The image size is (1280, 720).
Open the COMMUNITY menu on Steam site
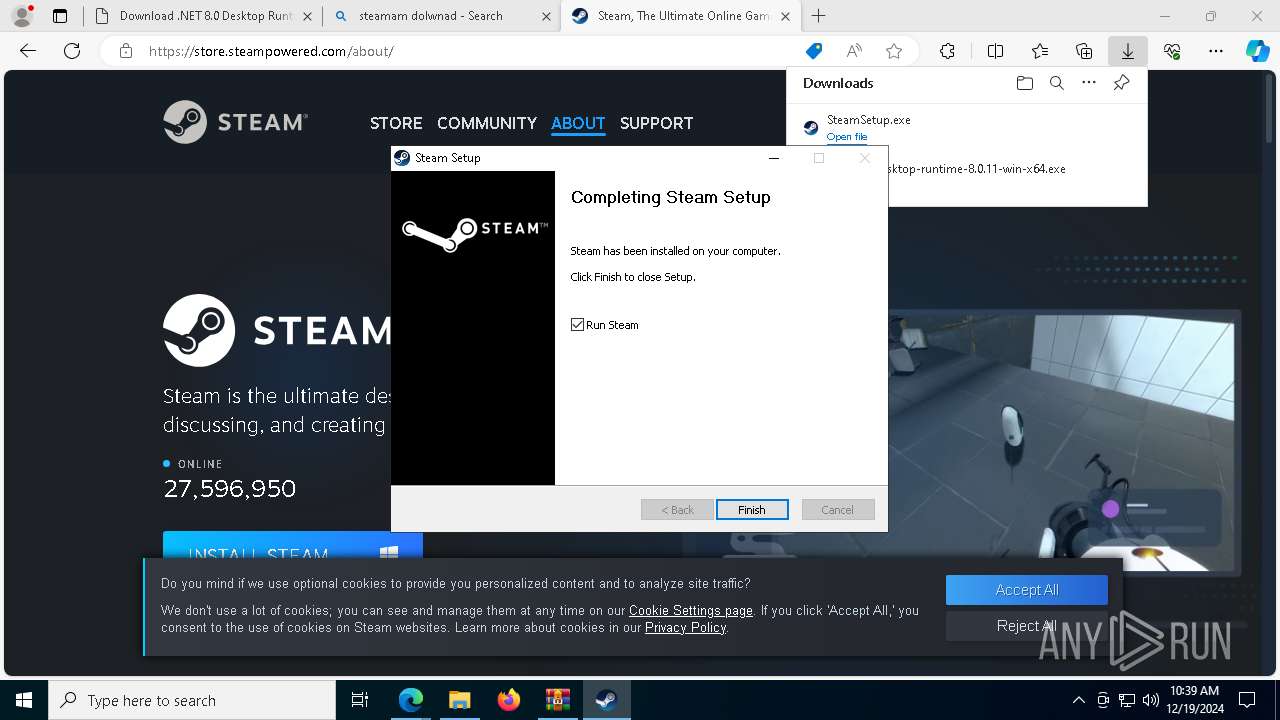[487, 123]
